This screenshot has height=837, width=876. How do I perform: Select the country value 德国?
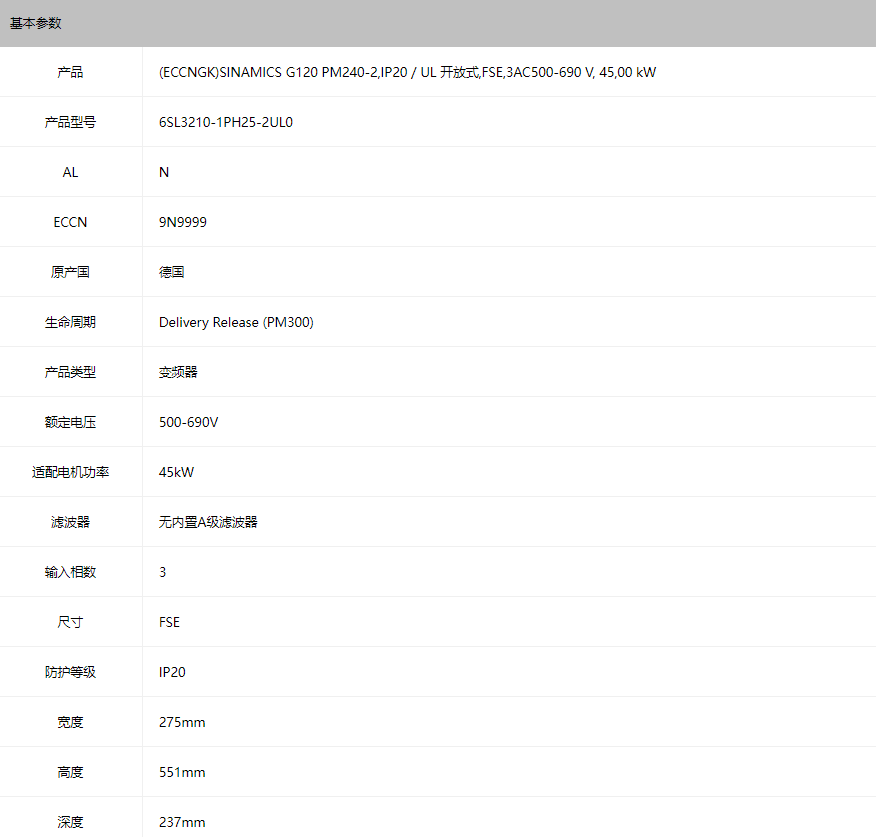click(x=172, y=272)
